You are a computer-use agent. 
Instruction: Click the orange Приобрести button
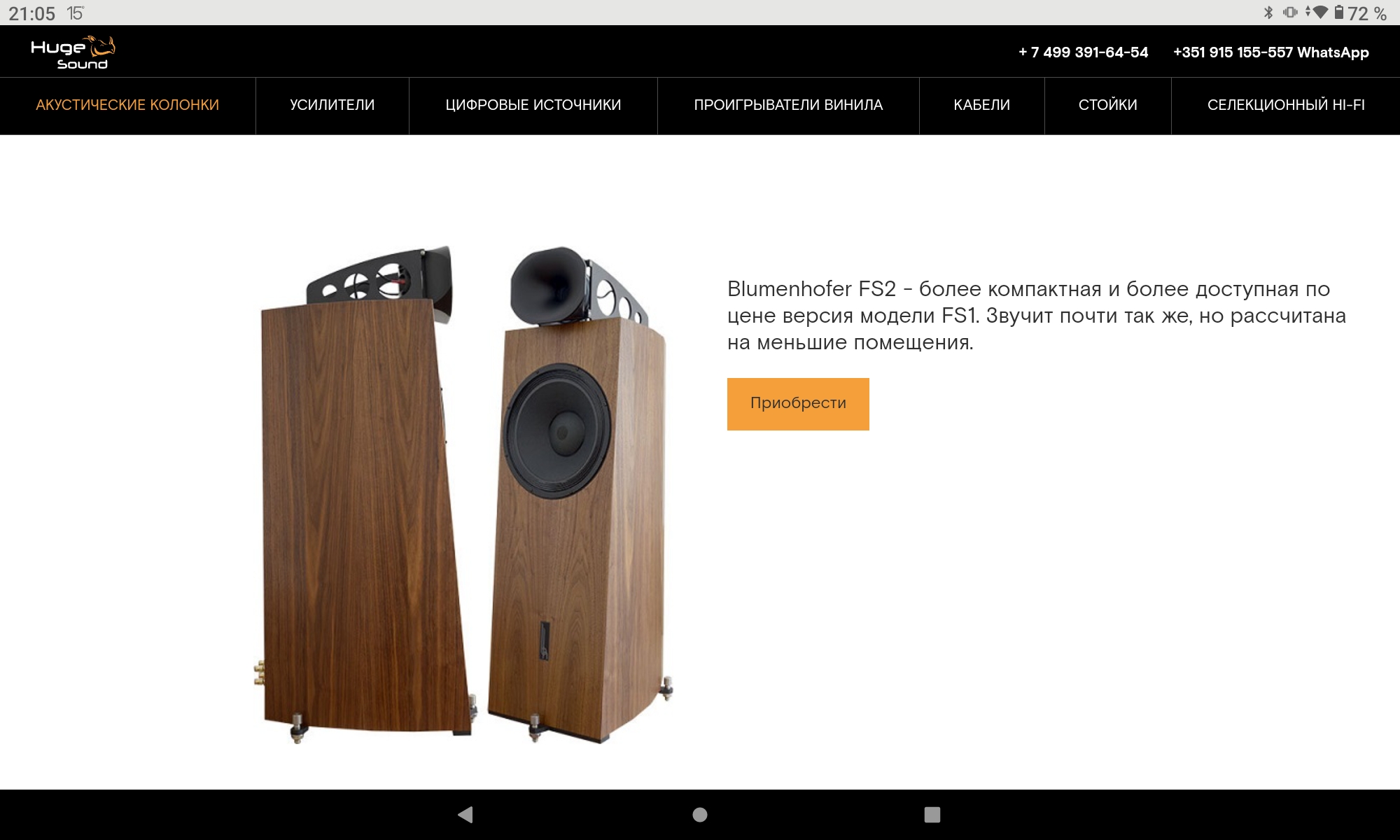(798, 404)
